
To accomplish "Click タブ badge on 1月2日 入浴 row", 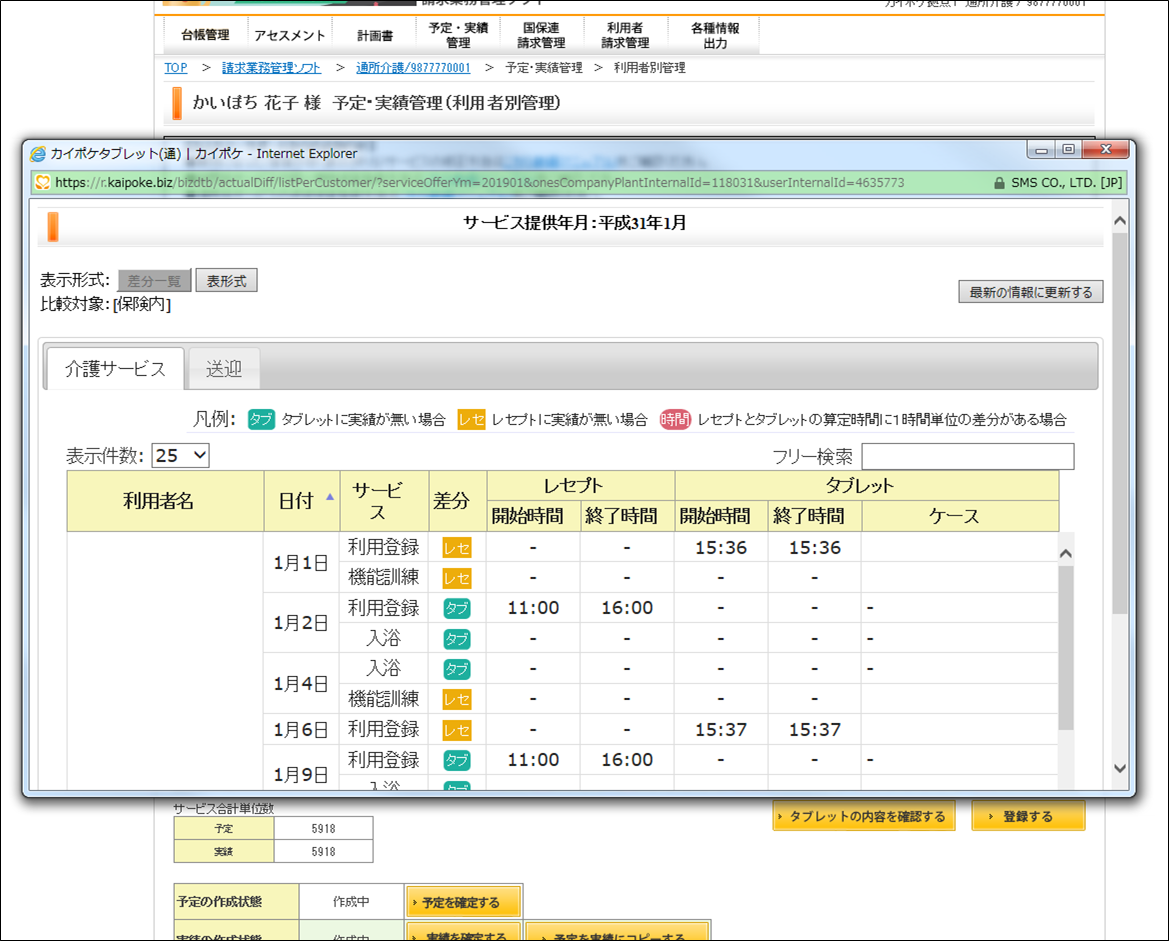I will [x=457, y=639].
